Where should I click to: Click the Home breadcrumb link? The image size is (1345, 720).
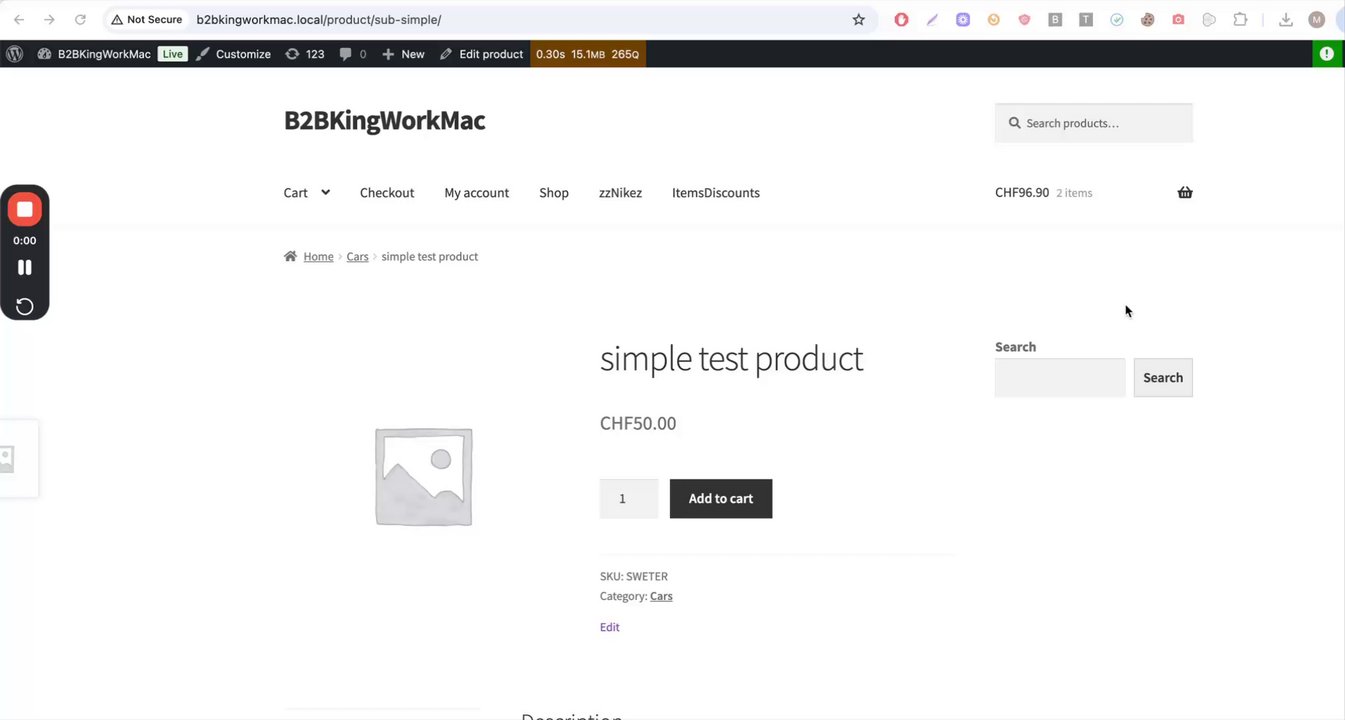click(318, 257)
